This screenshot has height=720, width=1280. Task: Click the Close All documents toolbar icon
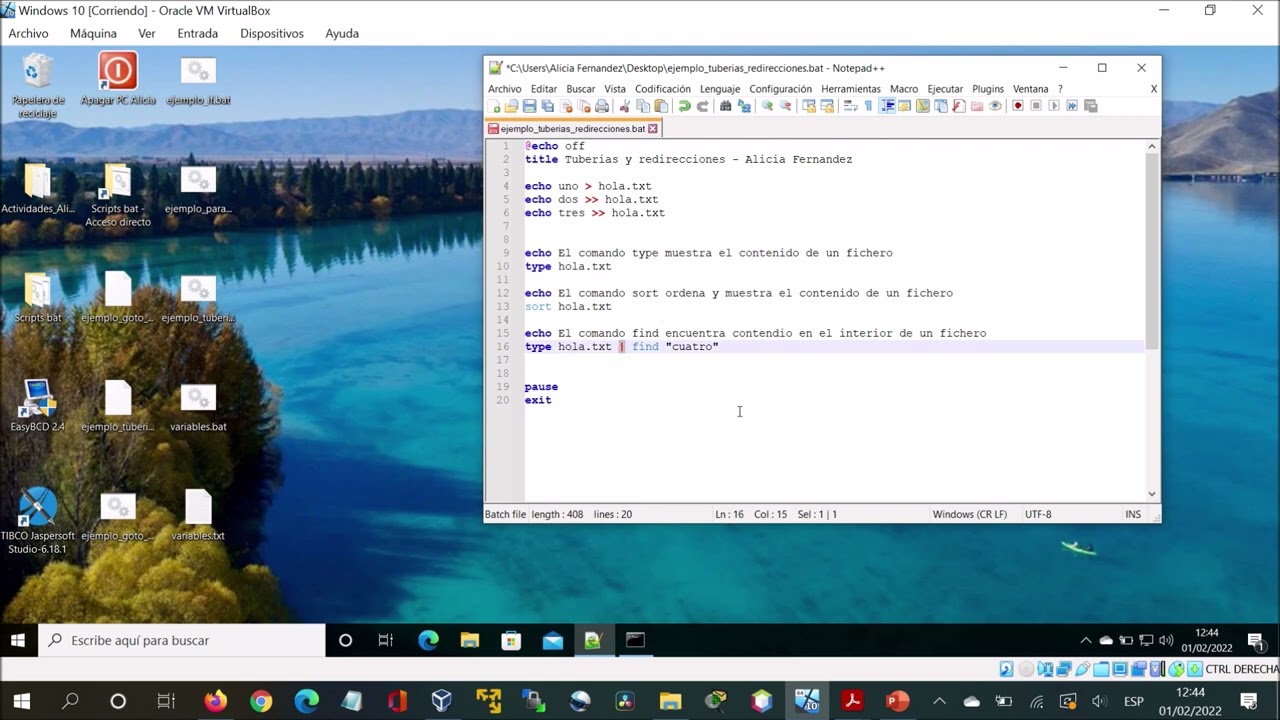point(584,106)
